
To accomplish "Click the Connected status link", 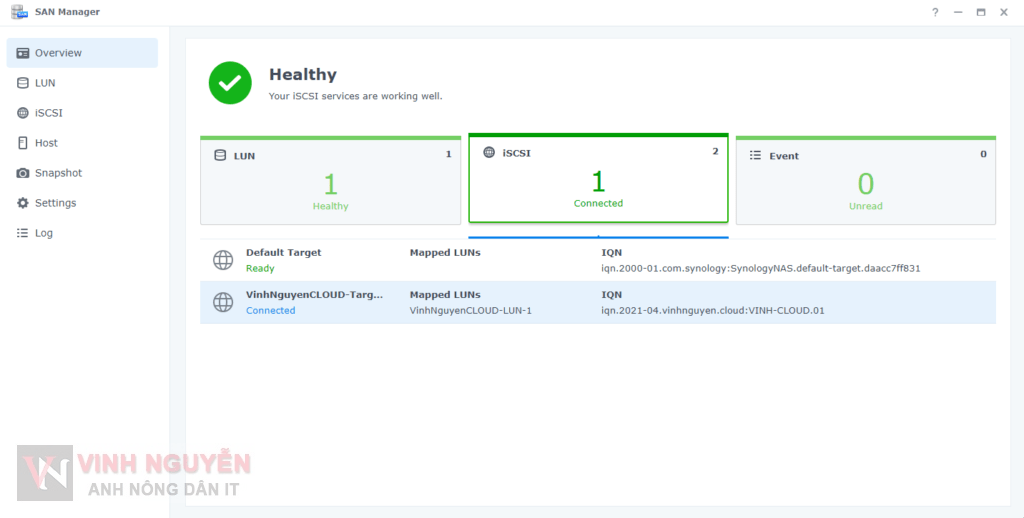I will tap(271, 311).
